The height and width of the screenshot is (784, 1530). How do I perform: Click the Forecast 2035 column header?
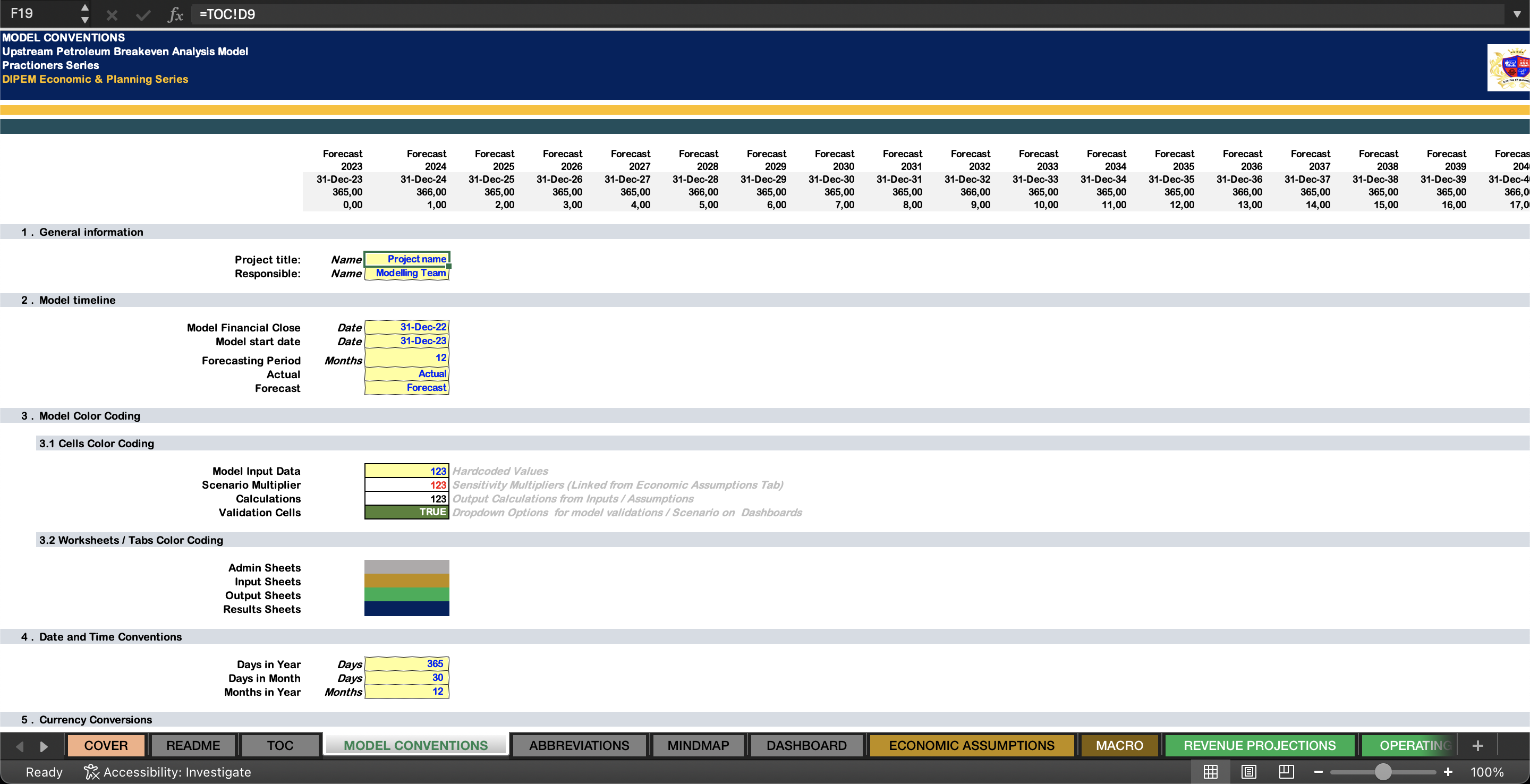tap(1174, 160)
